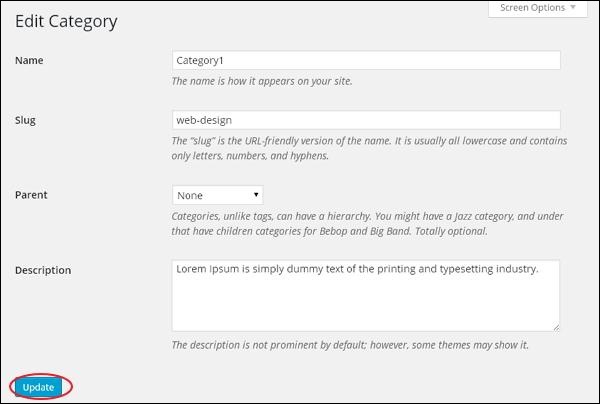
Task: Click the Screen Options arrow icon
Action: click(572, 8)
